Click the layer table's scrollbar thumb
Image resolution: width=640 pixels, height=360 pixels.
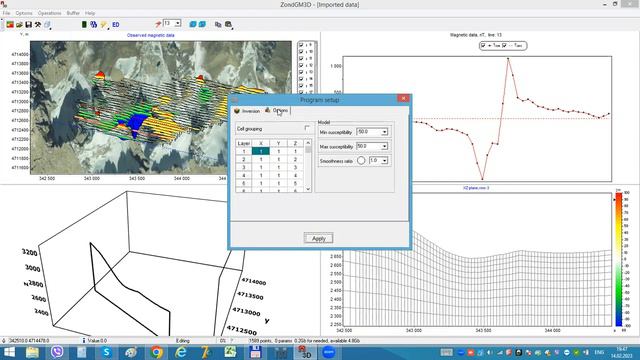[x=308, y=150]
